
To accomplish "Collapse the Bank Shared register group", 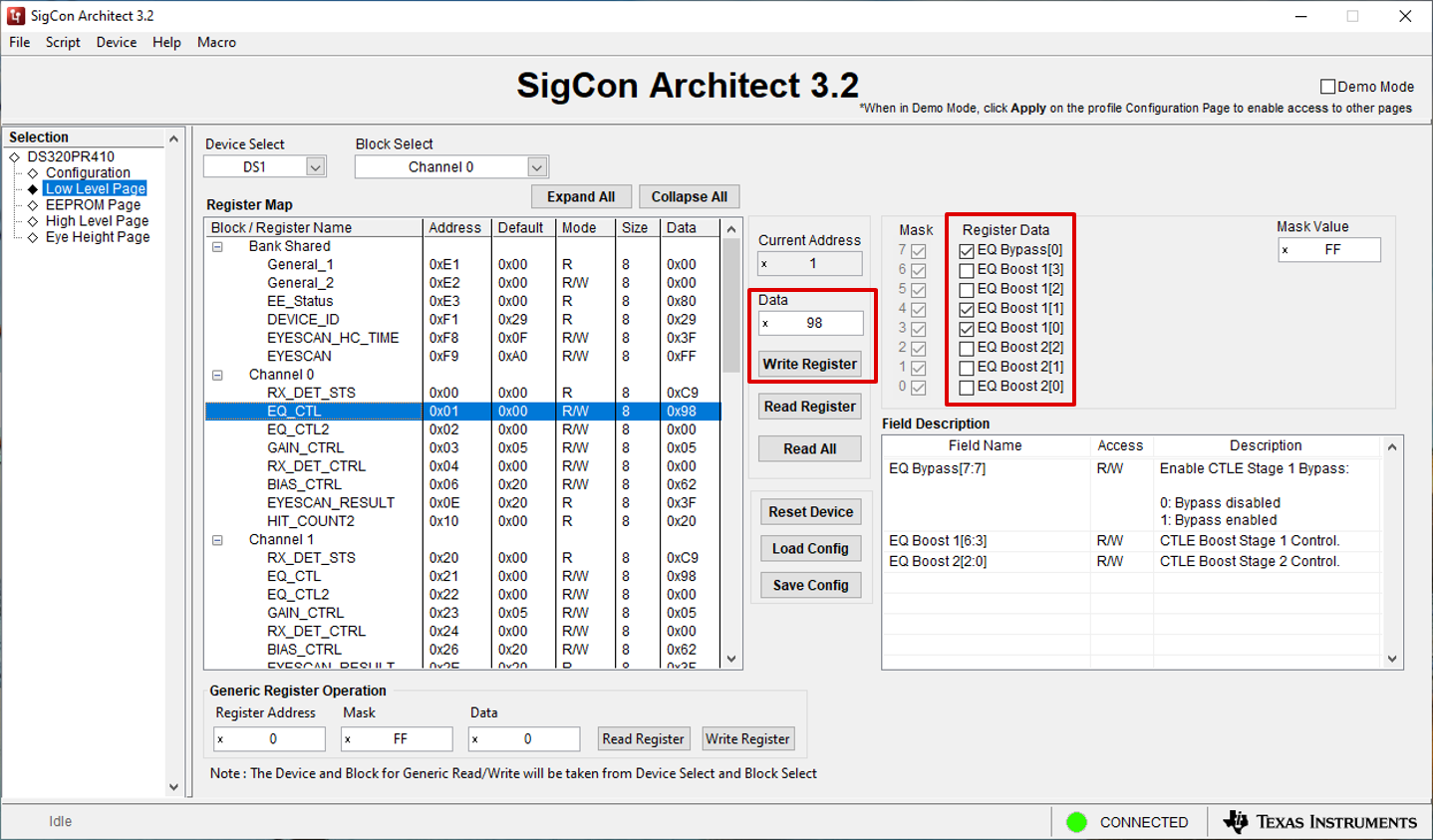I will [217, 247].
